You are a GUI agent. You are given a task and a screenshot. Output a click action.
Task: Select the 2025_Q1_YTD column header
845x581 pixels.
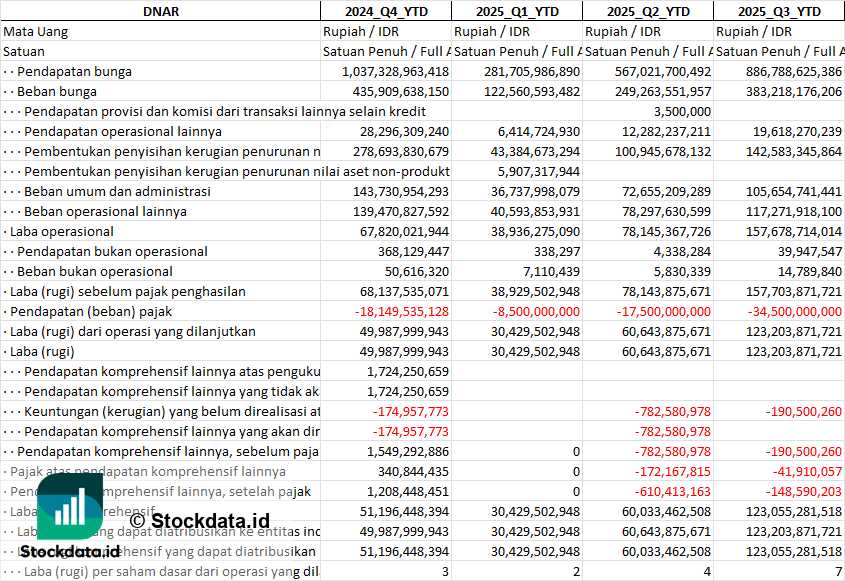pyautogui.click(x=516, y=11)
